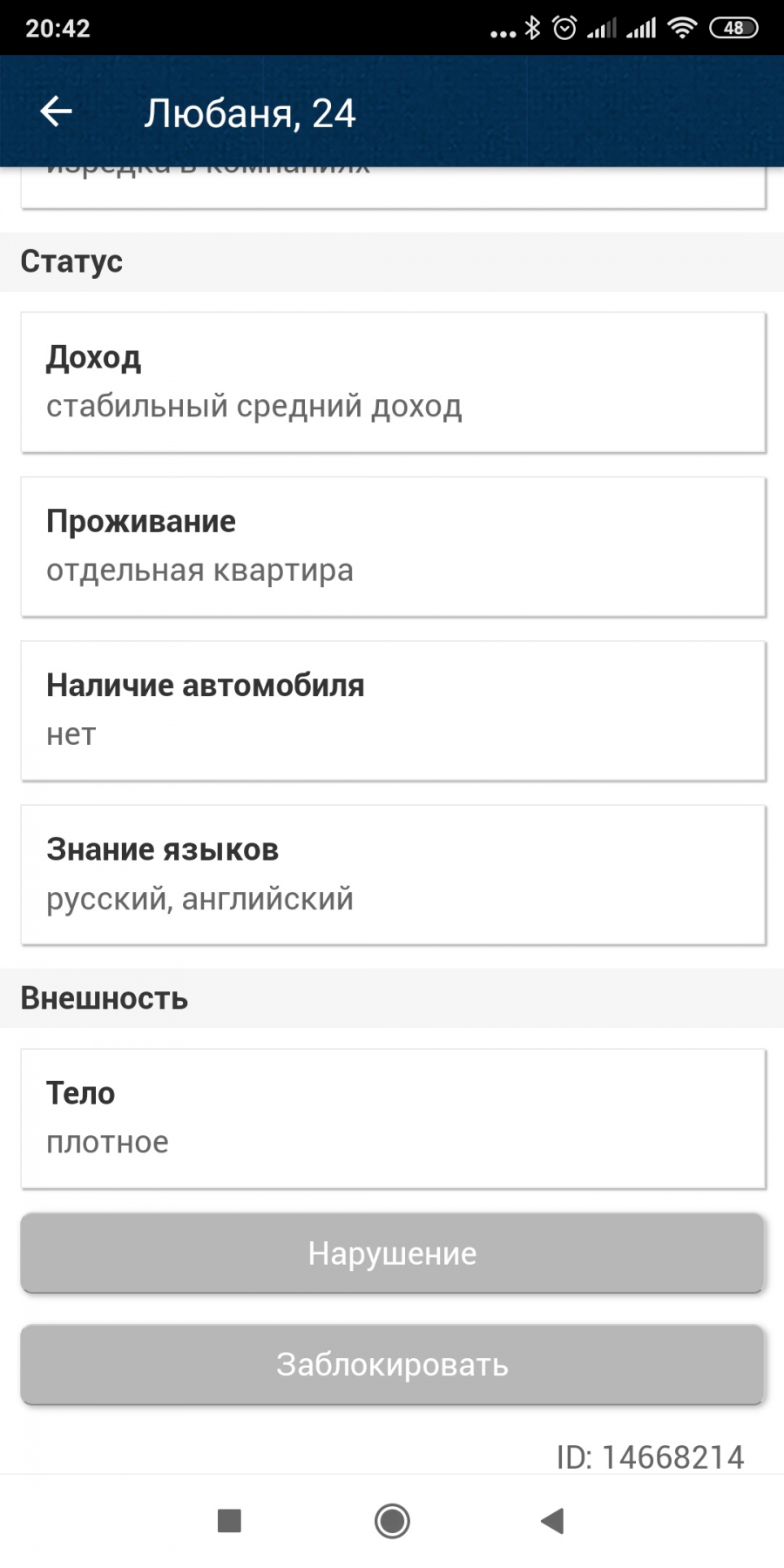Select the Знание языков card
This screenshot has height=1568, width=784.
pos(393,875)
